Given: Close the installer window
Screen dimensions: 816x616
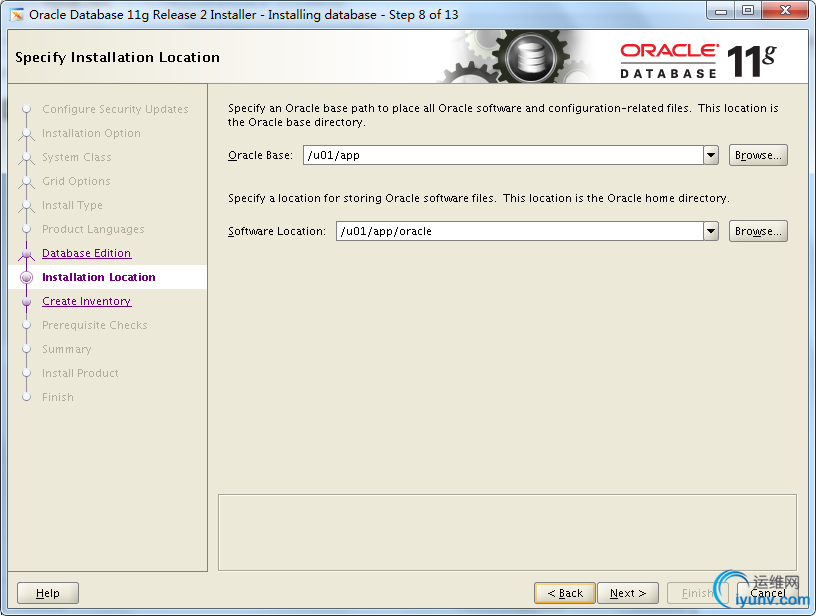Looking at the screenshot, I should (786, 11).
